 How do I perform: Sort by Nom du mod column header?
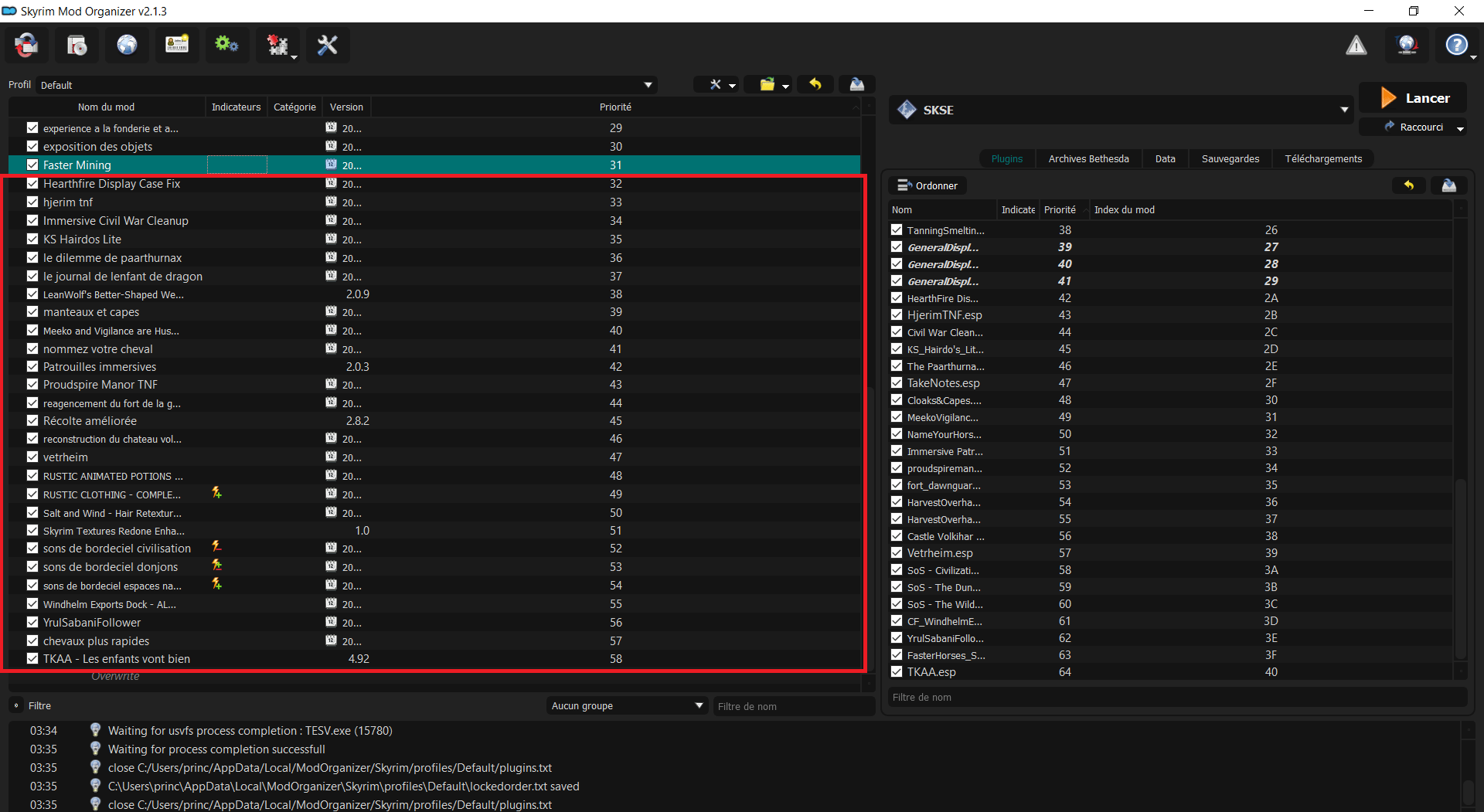[107, 107]
